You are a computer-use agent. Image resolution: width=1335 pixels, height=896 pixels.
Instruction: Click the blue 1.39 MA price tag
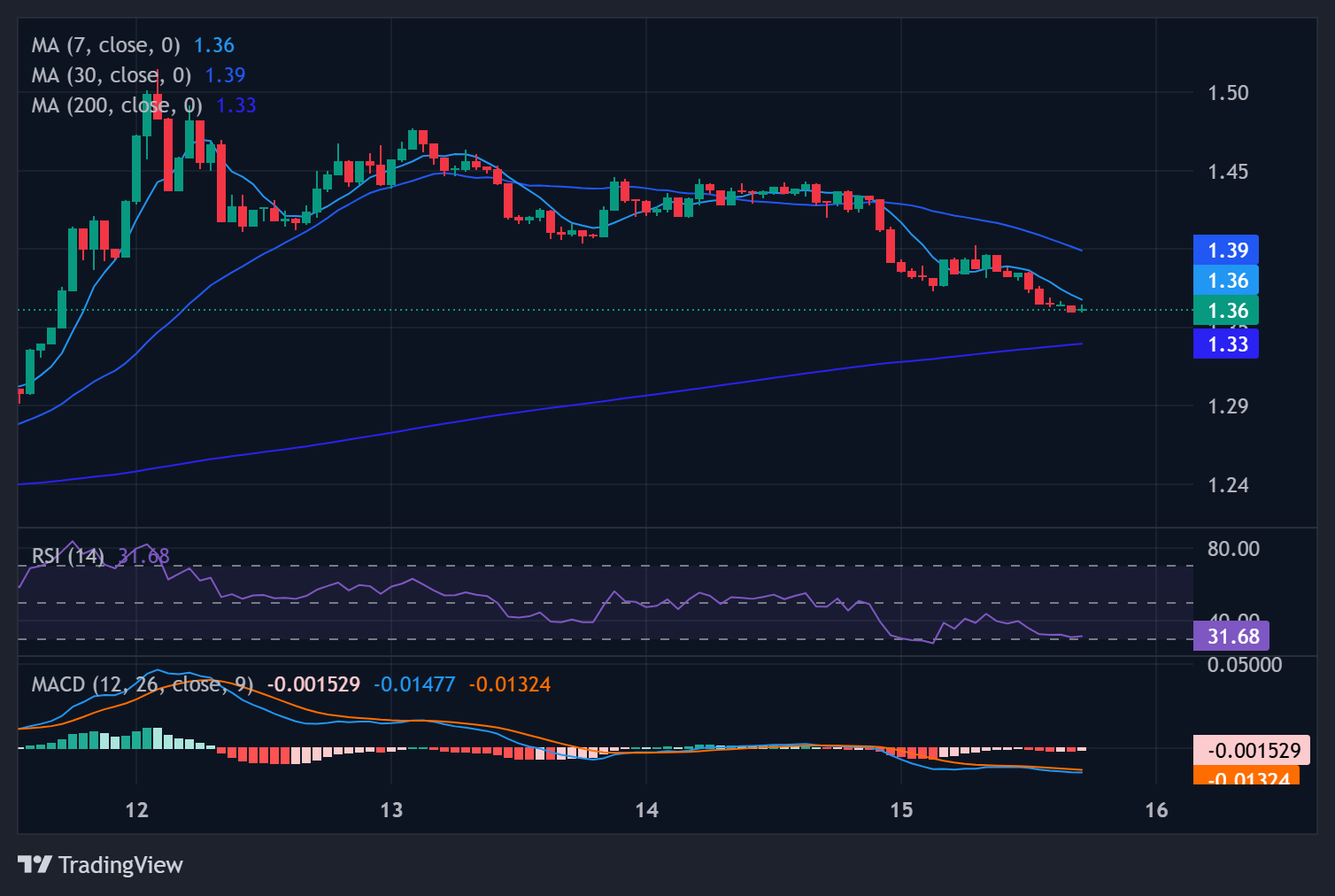click(1226, 251)
